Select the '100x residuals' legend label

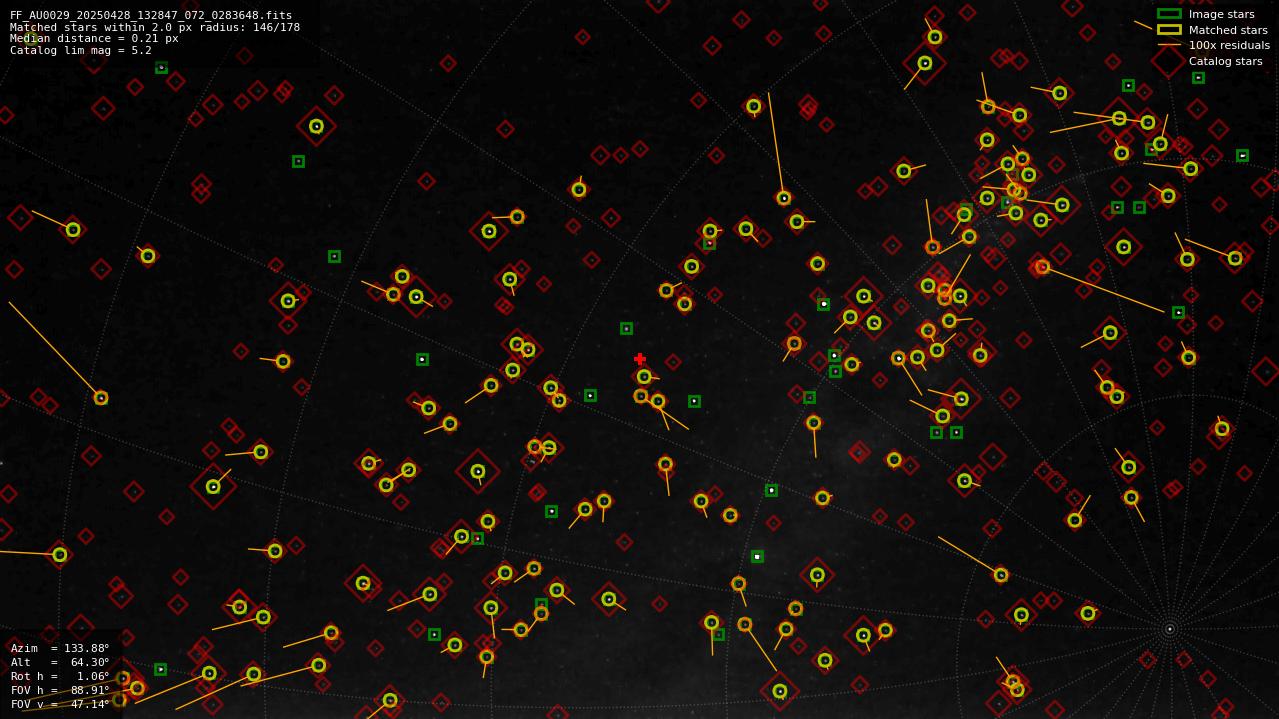pos(1229,45)
